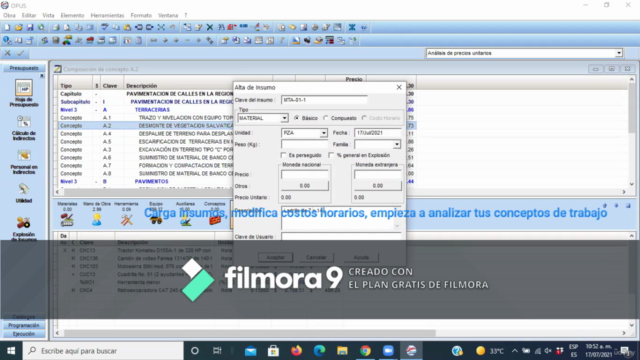Viewport: 640px width, 360px height.
Task: Select Nivel 3 row TERRACERIAS
Action: pos(145,110)
